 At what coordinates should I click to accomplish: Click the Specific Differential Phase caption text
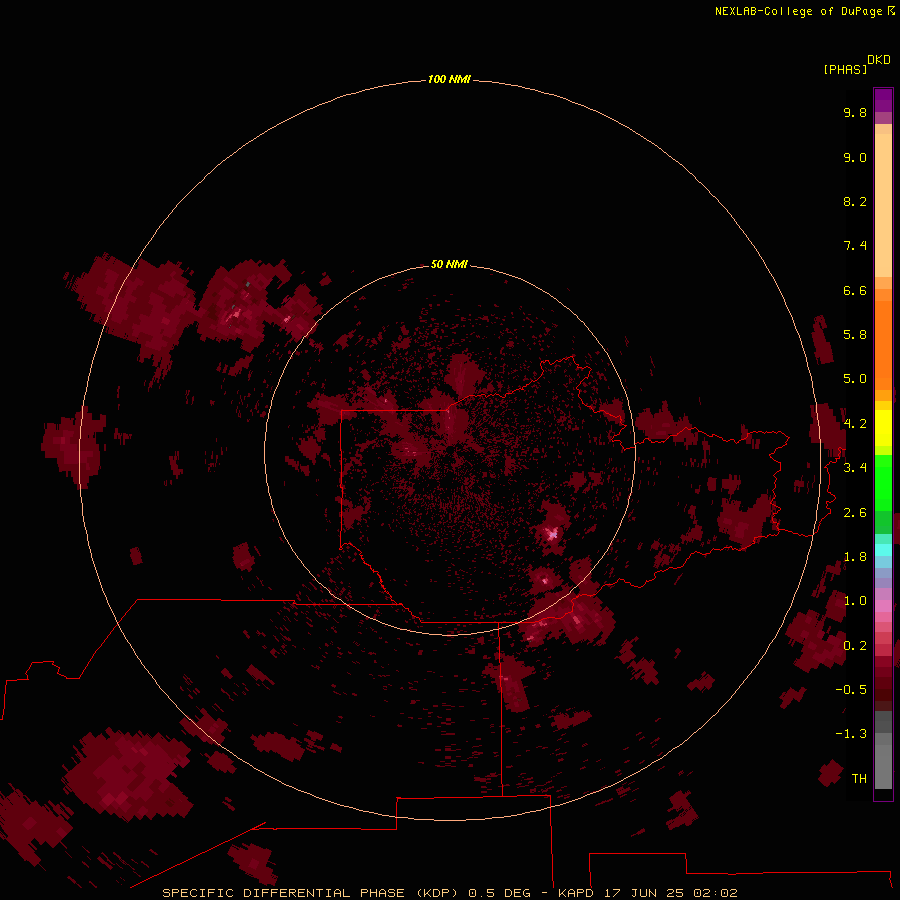pos(449,893)
